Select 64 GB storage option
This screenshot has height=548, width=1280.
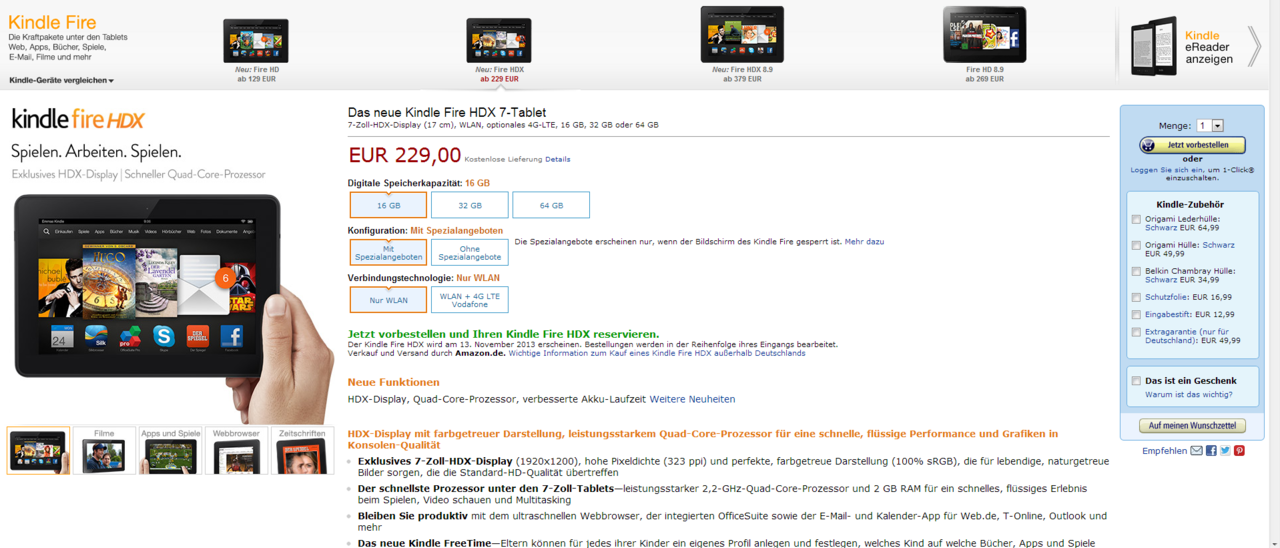pyautogui.click(x=551, y=205)
